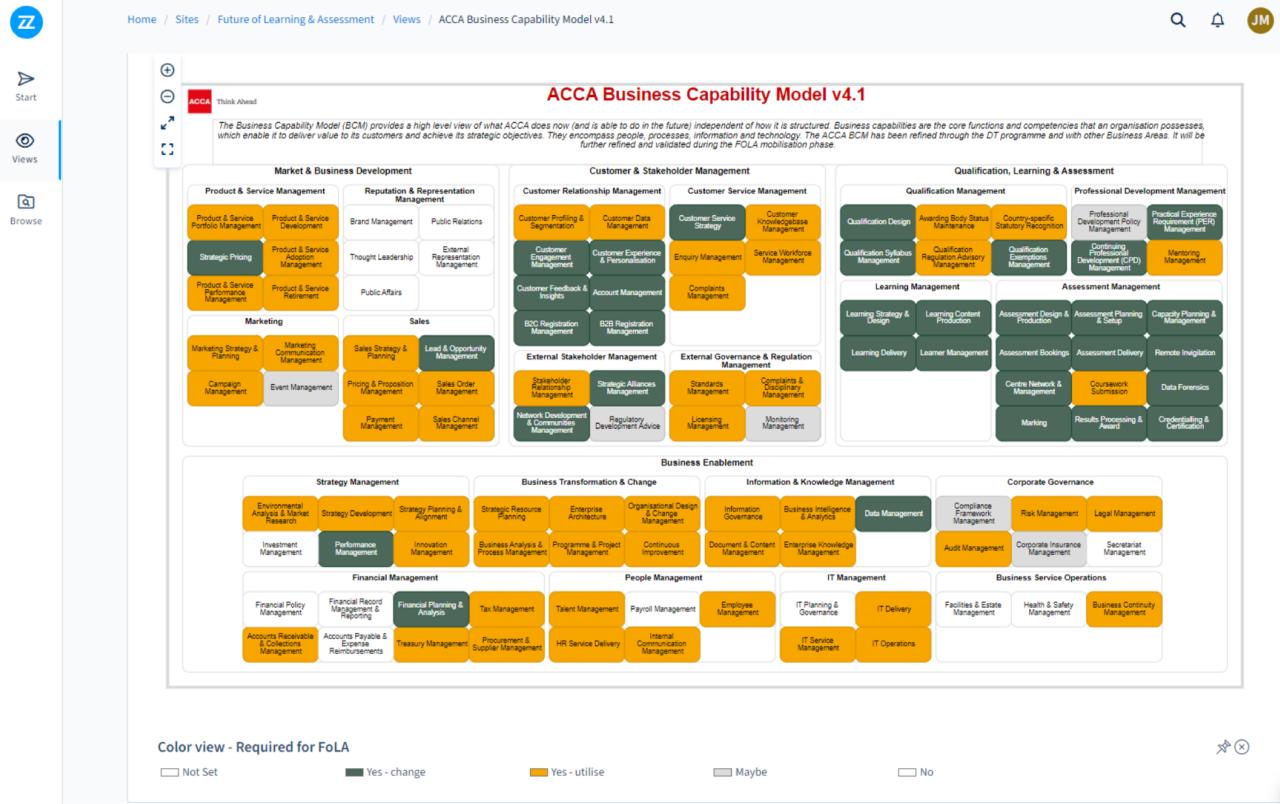Click the Qualification Design box

coord(878,222)
